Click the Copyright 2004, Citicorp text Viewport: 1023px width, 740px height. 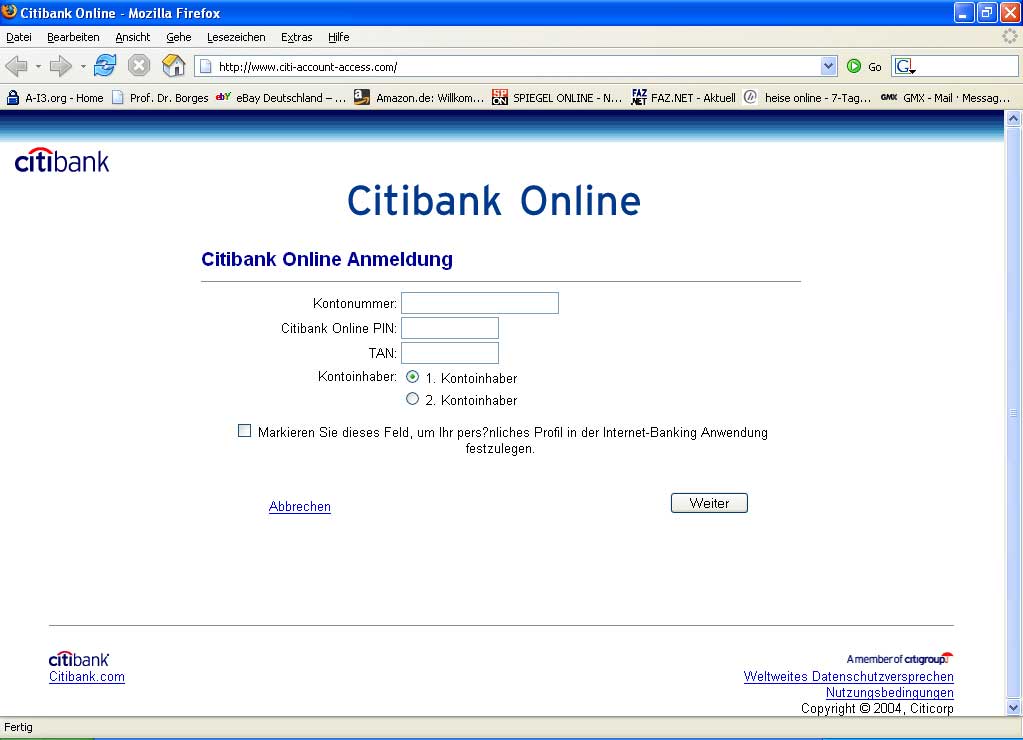[877, 708]
